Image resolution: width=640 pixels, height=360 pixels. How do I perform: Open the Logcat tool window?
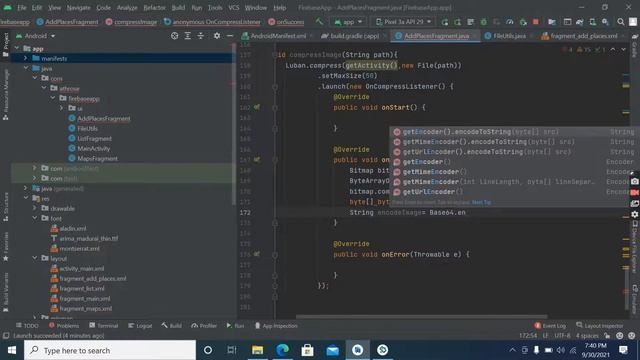(x=140, y=326)
